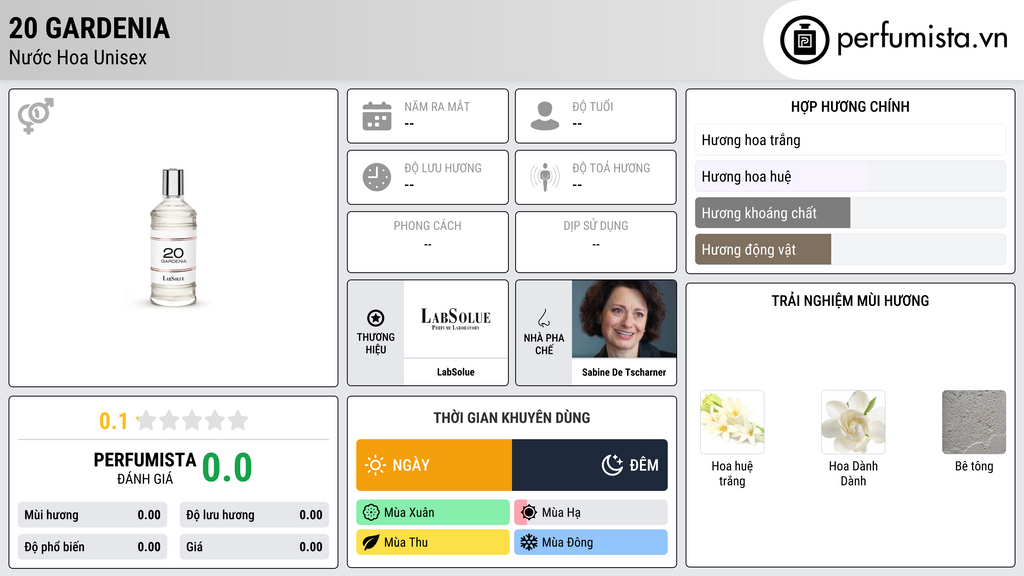
Task: Click the 0.1 user rating value
Action: [x=113, y=421]
